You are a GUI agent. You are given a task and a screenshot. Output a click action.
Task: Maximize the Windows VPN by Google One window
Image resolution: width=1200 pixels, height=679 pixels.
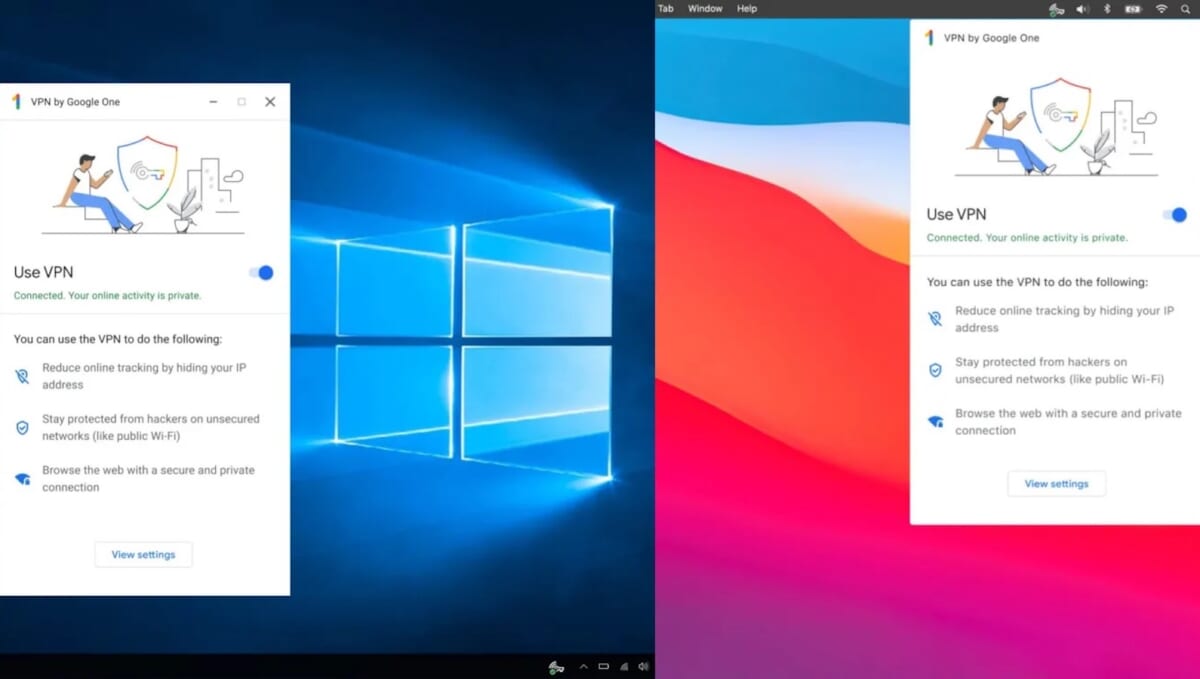(x=241, y=102)
